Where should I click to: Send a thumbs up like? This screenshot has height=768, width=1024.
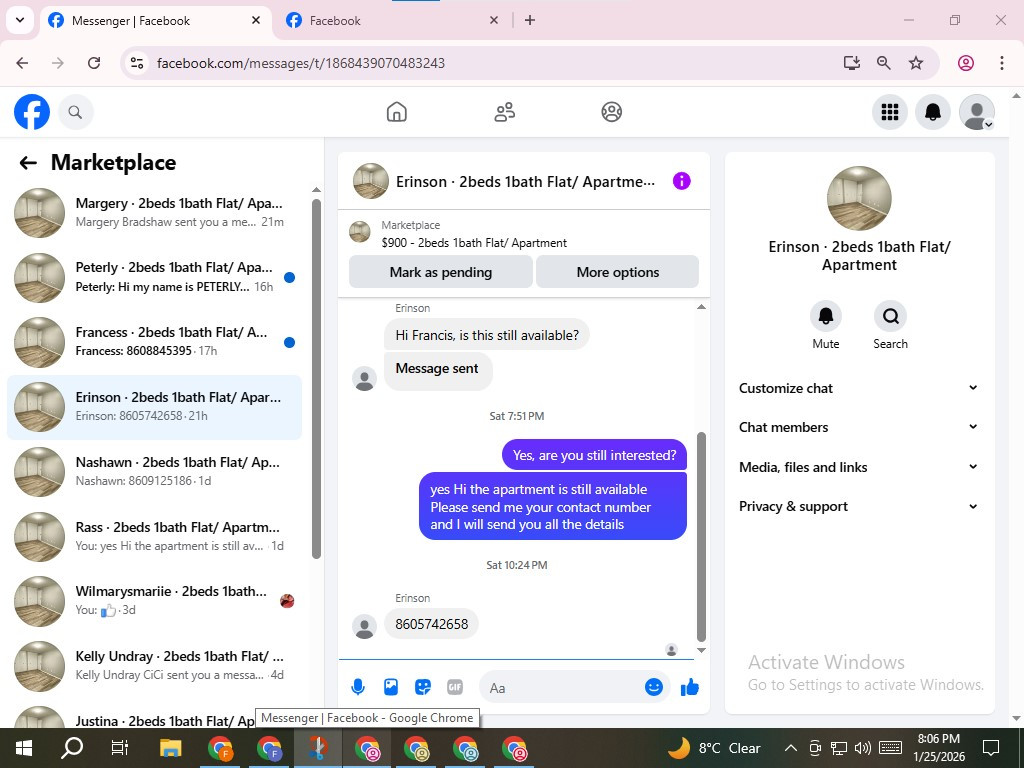coord(690,687)
